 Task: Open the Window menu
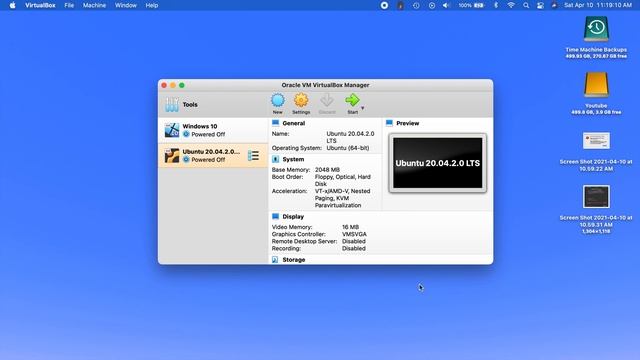(125, 5)
